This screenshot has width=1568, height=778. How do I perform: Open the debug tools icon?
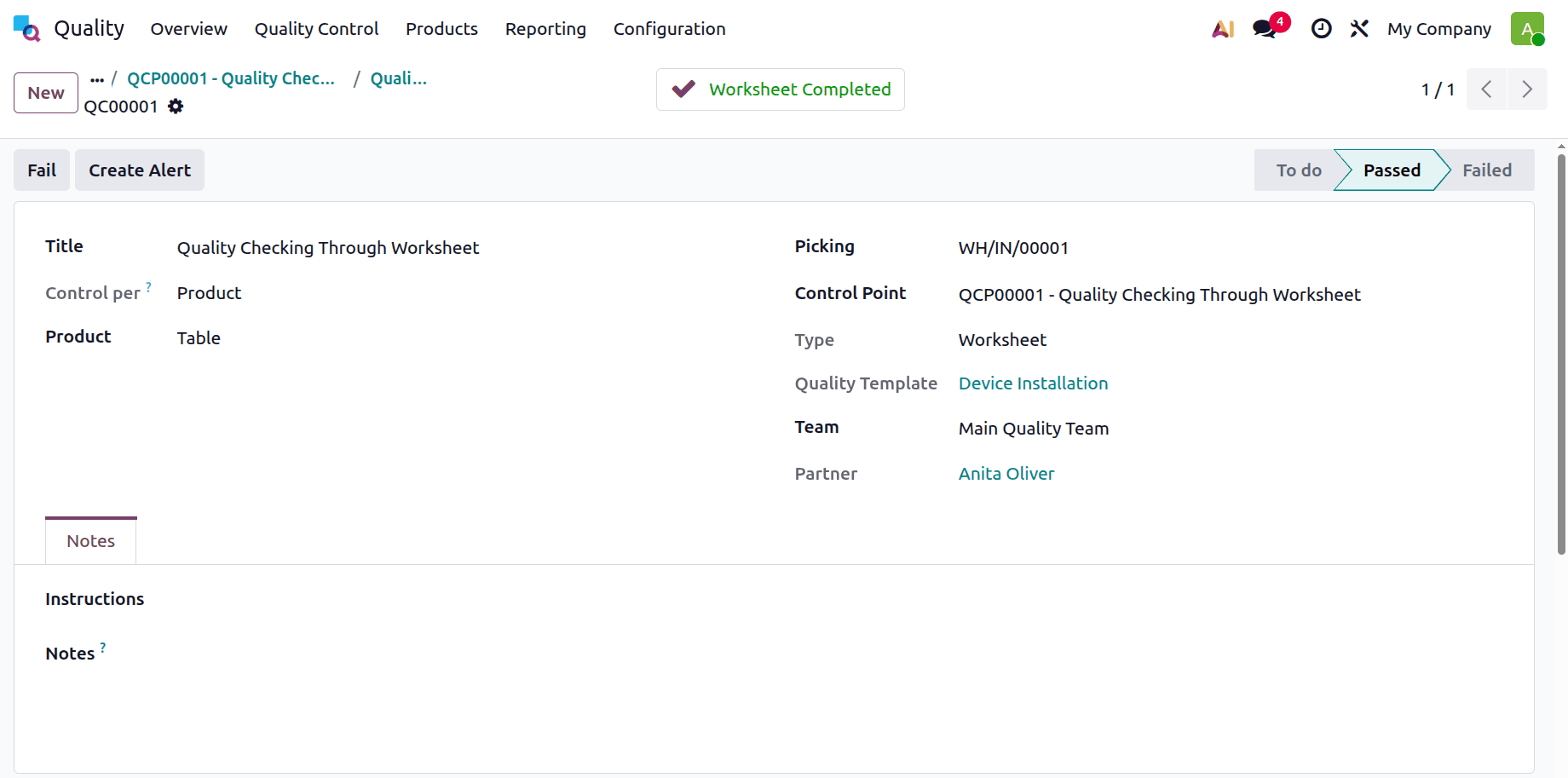pos(1359,29)
